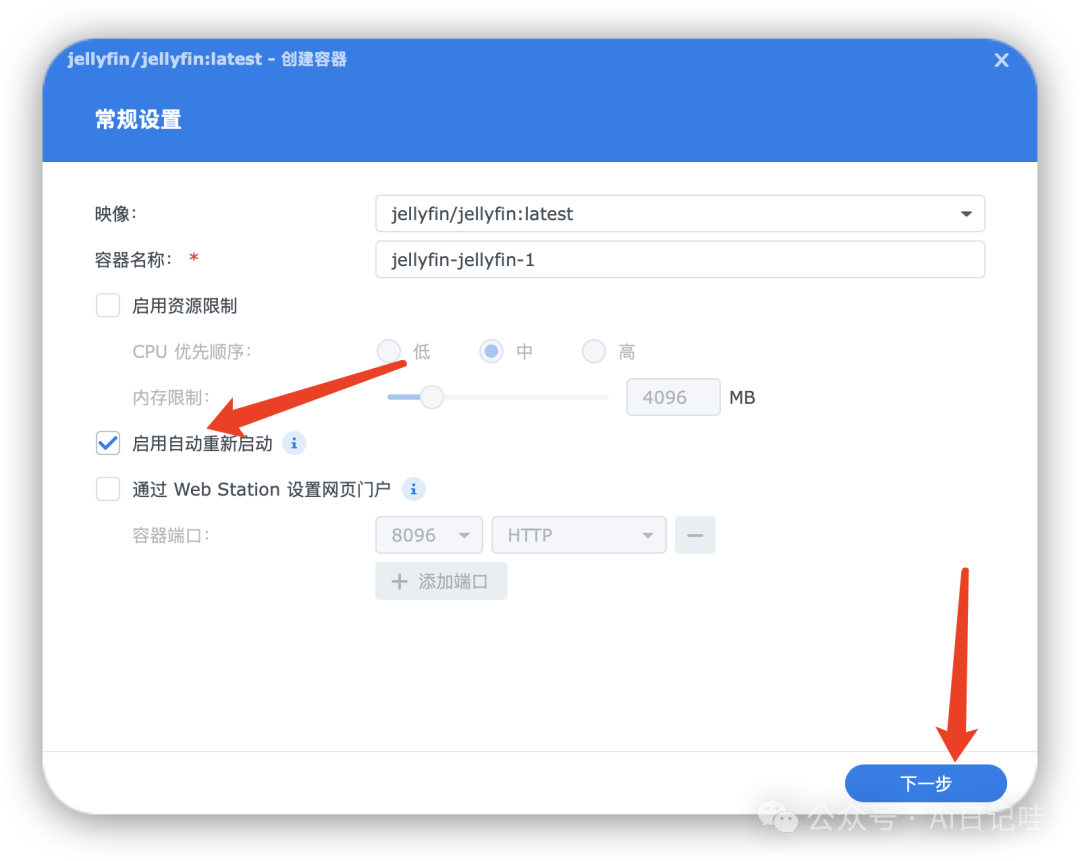1080x861 pixels.
Task: Click the 内存限制 label
Action: pos(172,397)
